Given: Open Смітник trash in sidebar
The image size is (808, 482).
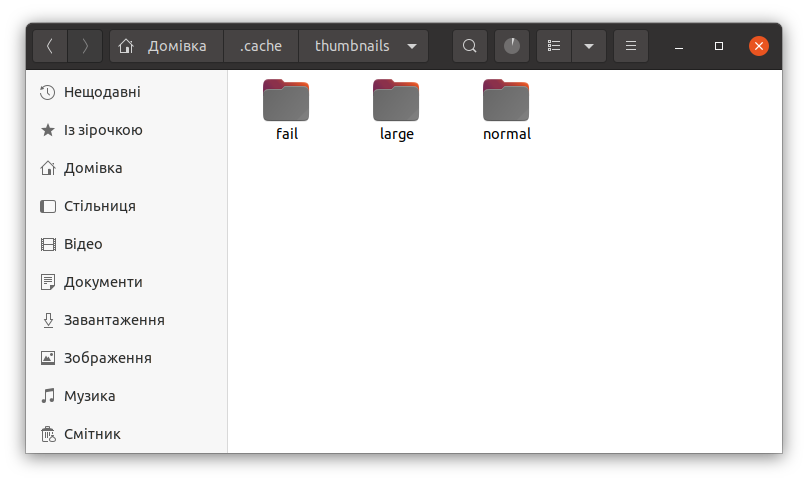Looking at the screenshot, I should (92, 434).
